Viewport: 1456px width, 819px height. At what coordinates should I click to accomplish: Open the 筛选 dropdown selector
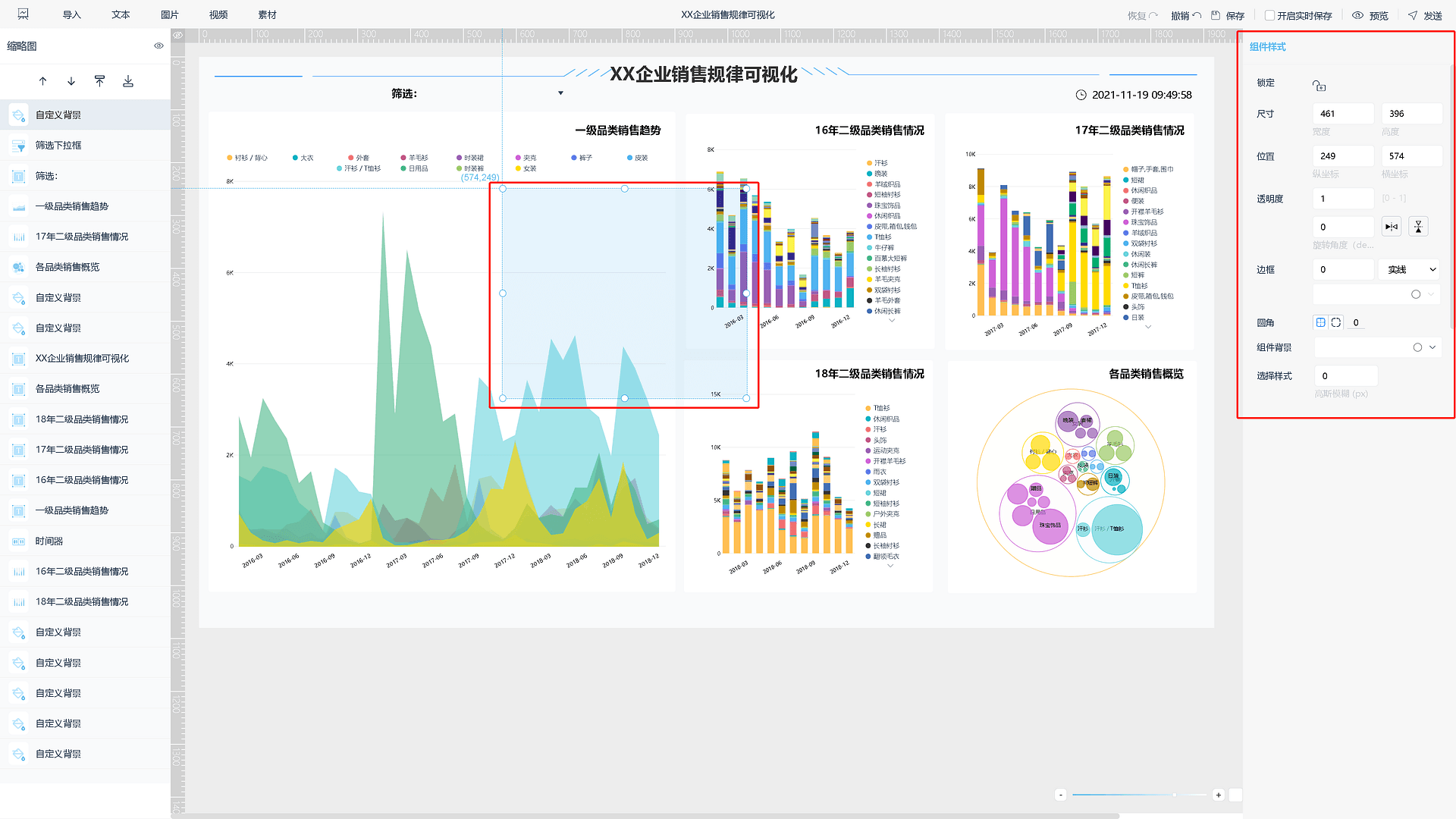click(559, 94)
